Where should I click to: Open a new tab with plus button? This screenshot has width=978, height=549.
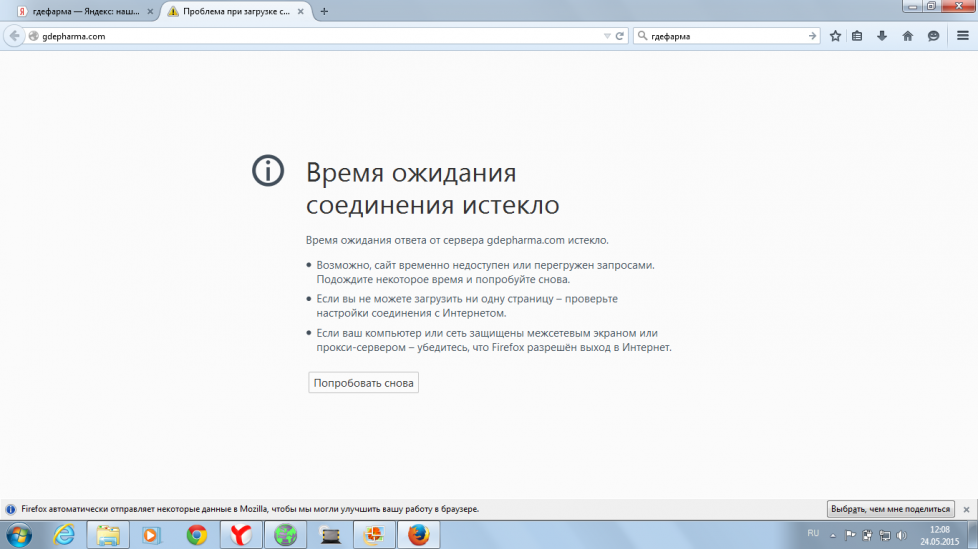click(323, 11)
